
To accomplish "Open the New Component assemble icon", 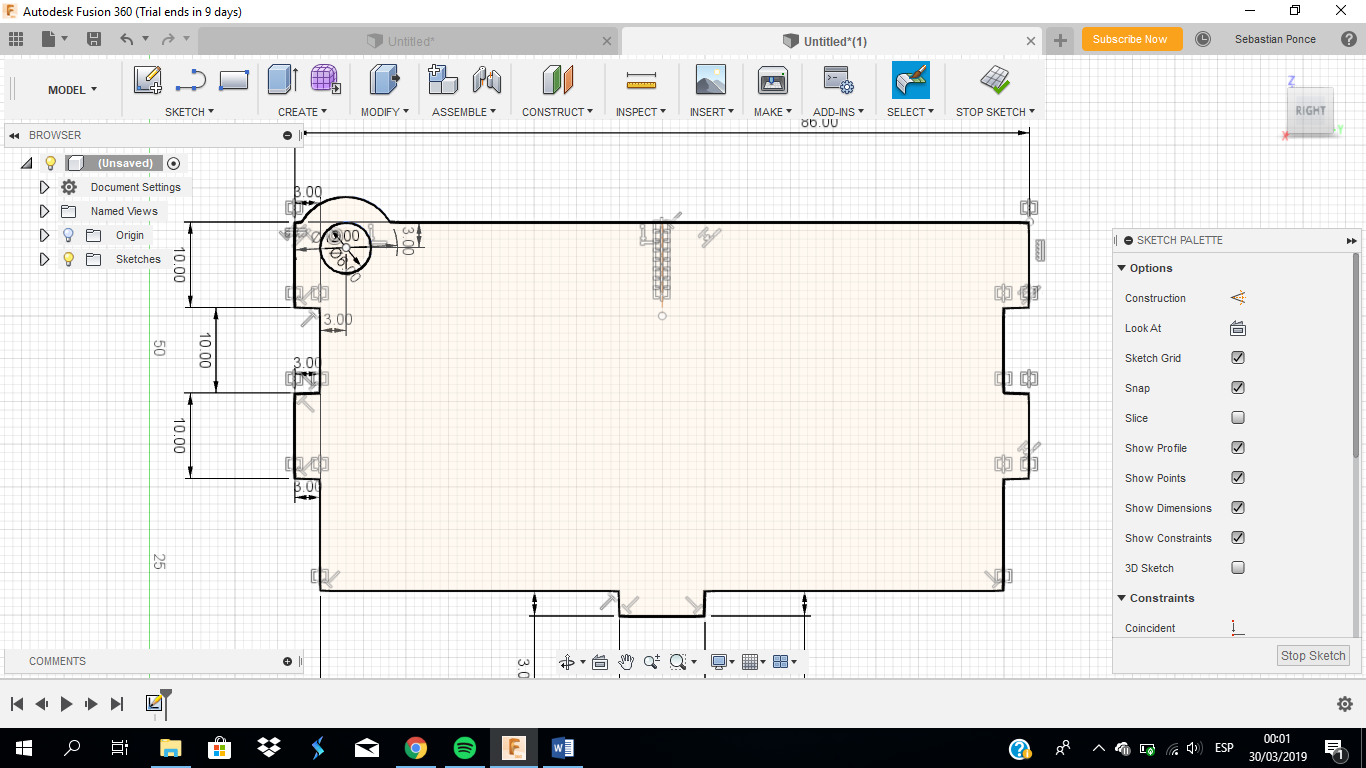I will point(443,80).
